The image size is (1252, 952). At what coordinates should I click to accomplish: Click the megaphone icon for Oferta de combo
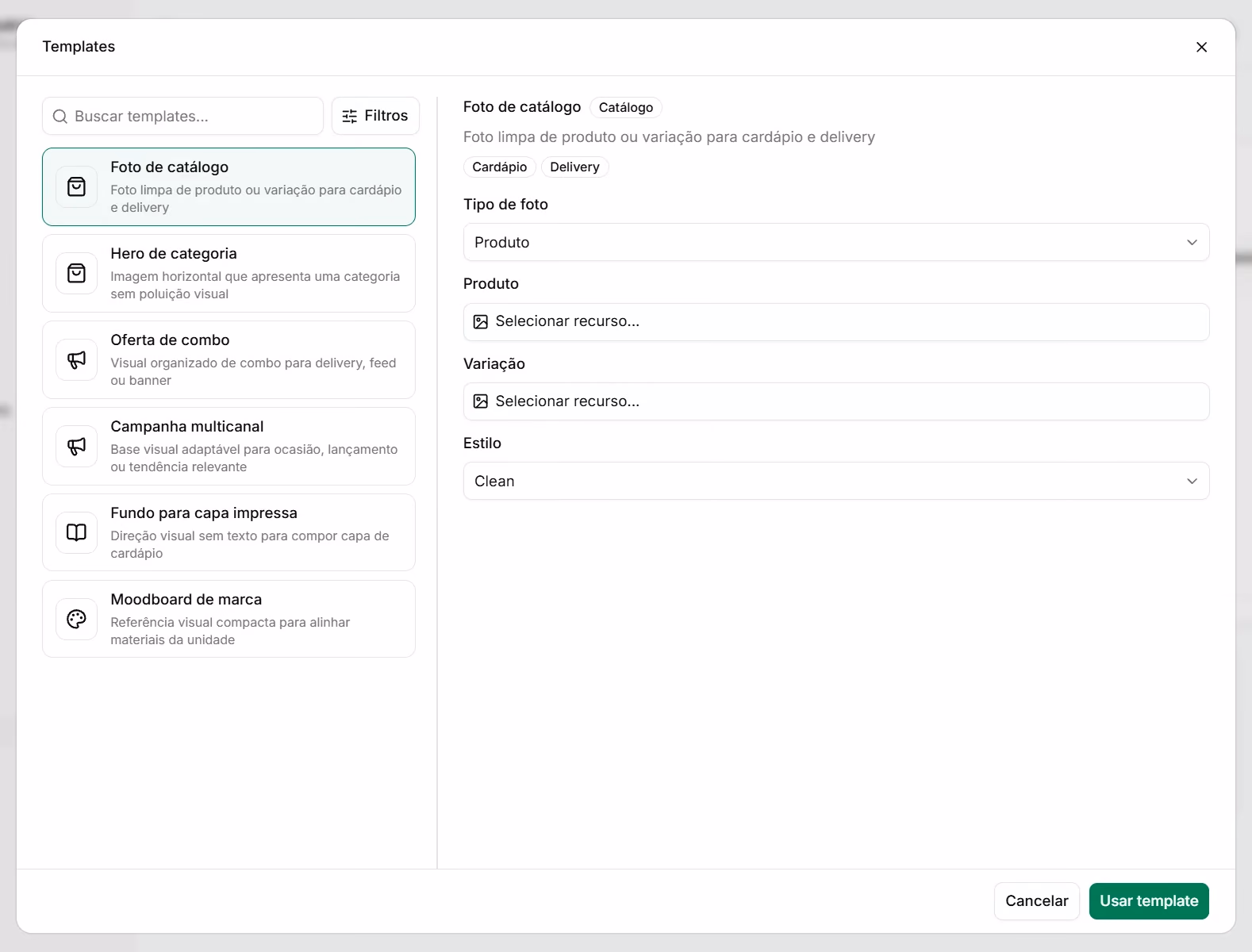pyautogui.click(x=77, y=360)
